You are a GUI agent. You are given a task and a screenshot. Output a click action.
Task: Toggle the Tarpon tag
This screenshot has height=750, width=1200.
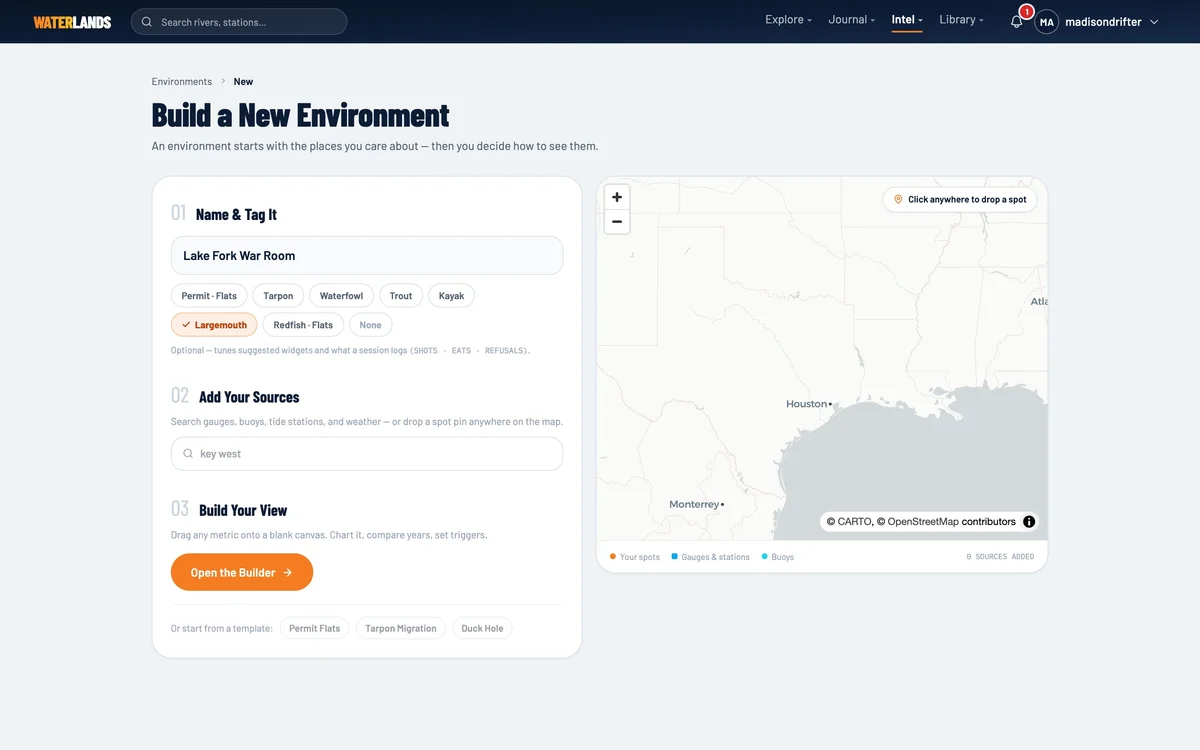click(278, 296)
